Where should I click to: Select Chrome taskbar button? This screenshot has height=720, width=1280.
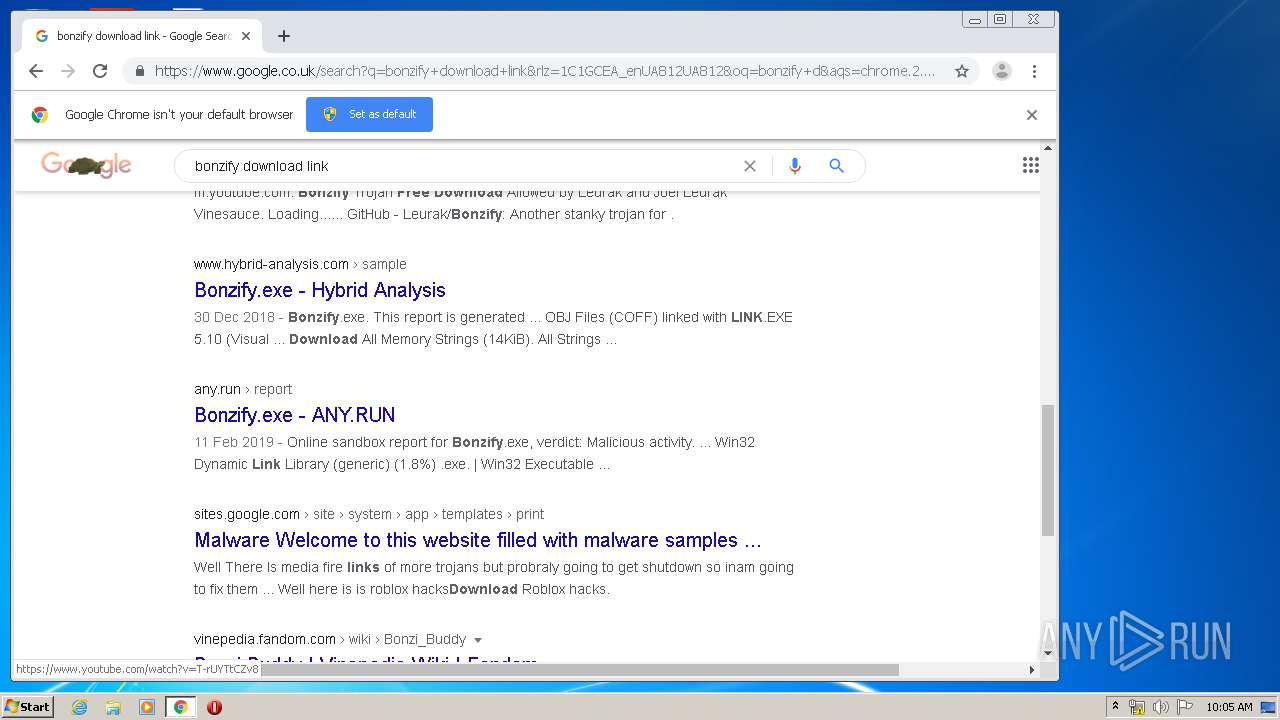(x=180, y=707)
